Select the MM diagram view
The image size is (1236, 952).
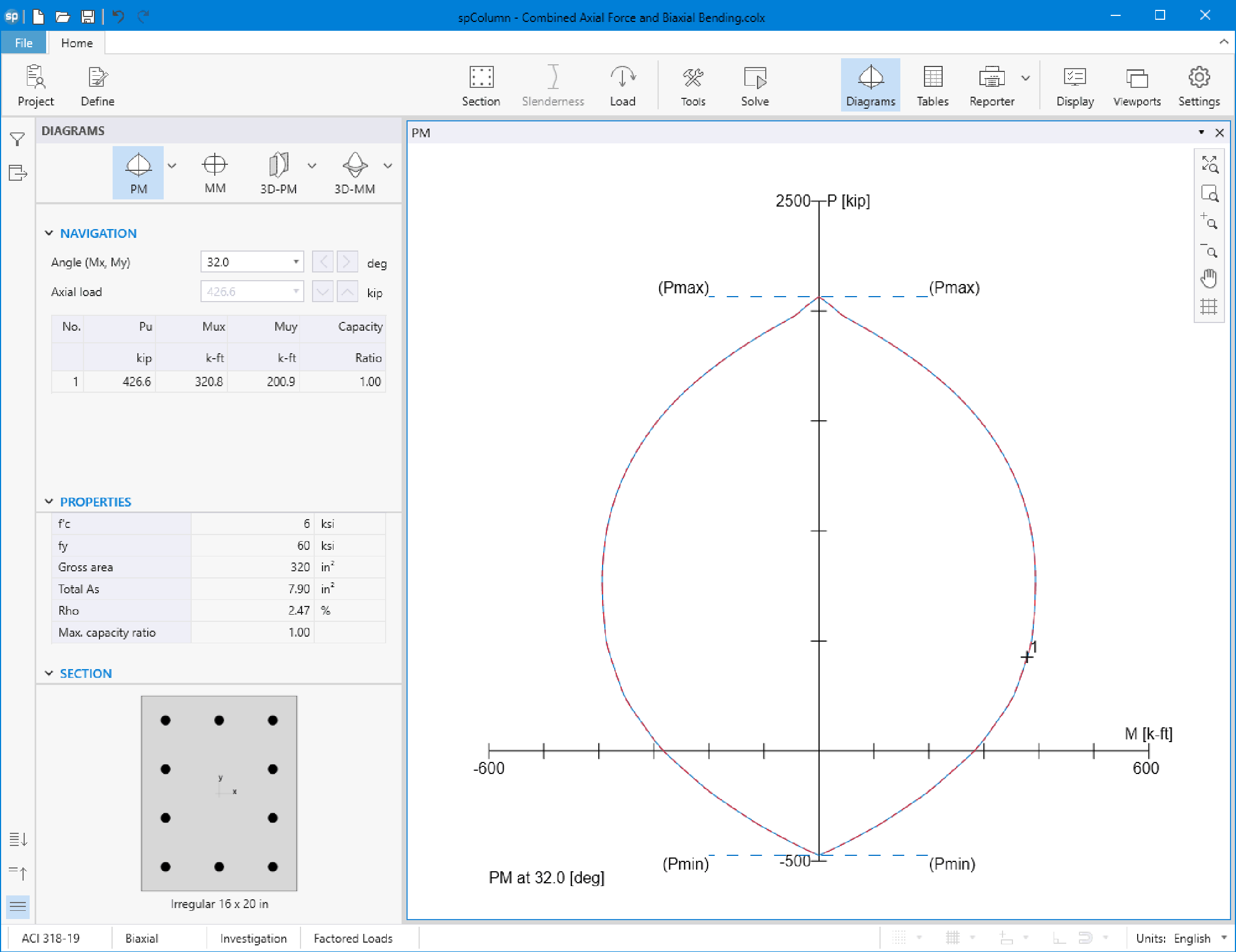pos(214,171)
